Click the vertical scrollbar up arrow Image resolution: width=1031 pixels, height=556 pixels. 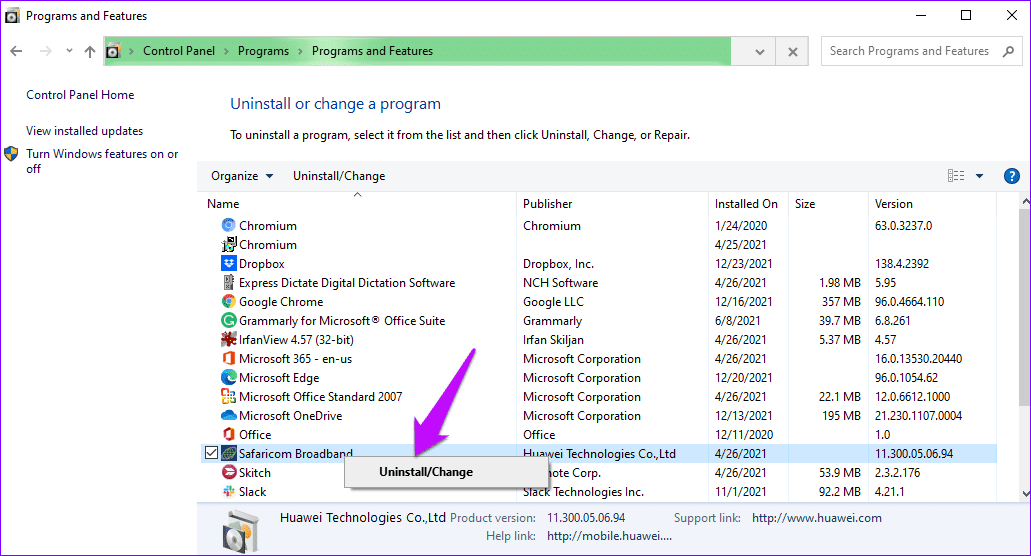(x=1026, y=200)
